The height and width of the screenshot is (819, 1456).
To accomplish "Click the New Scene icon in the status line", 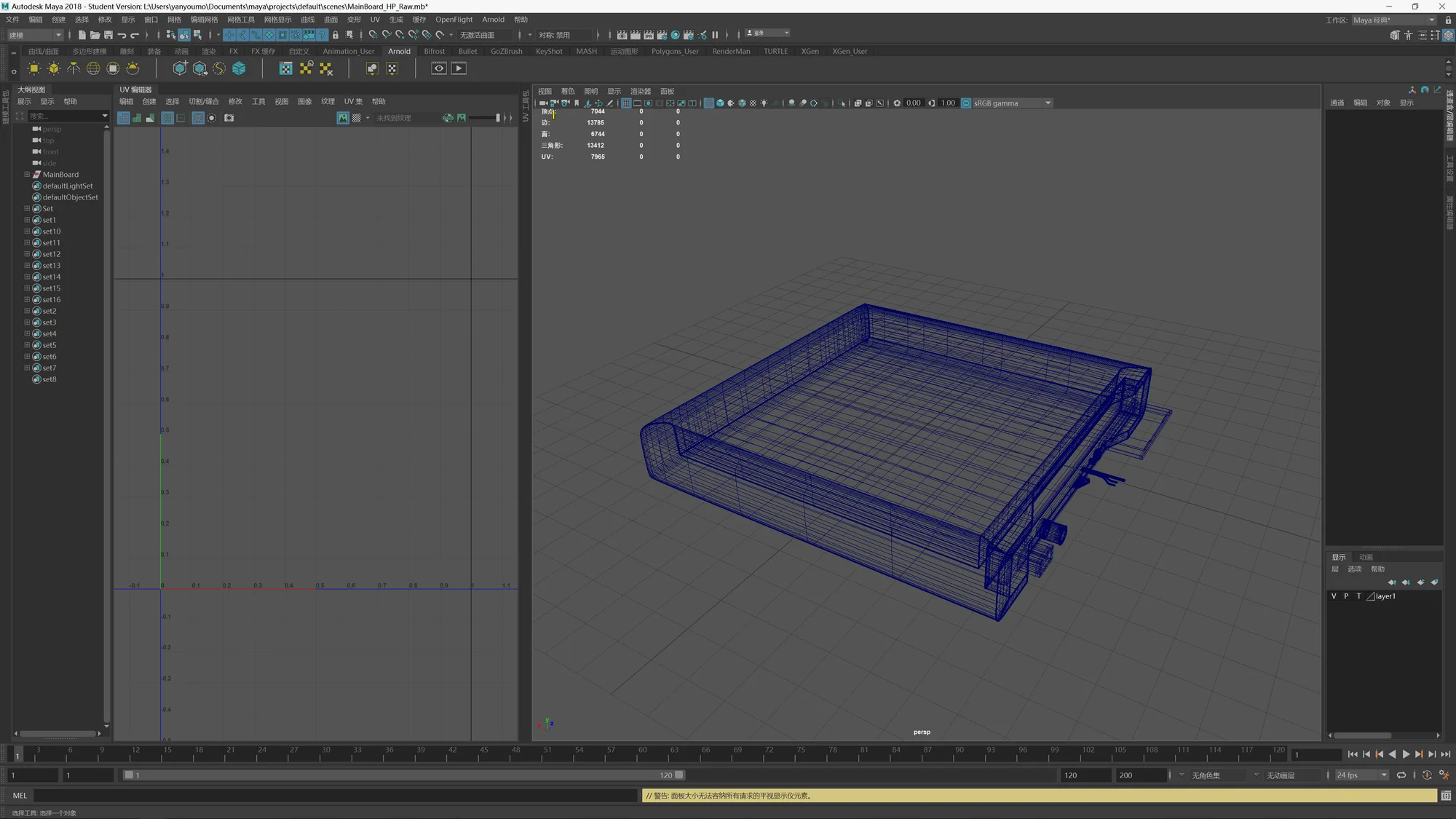I will click(82, 35).
